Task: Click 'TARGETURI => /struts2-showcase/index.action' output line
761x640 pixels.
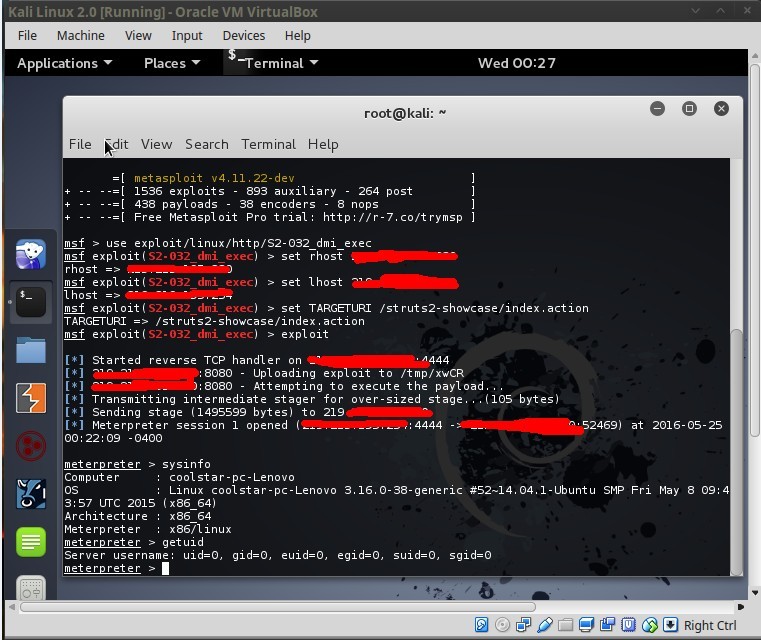Action: [214, 321]
